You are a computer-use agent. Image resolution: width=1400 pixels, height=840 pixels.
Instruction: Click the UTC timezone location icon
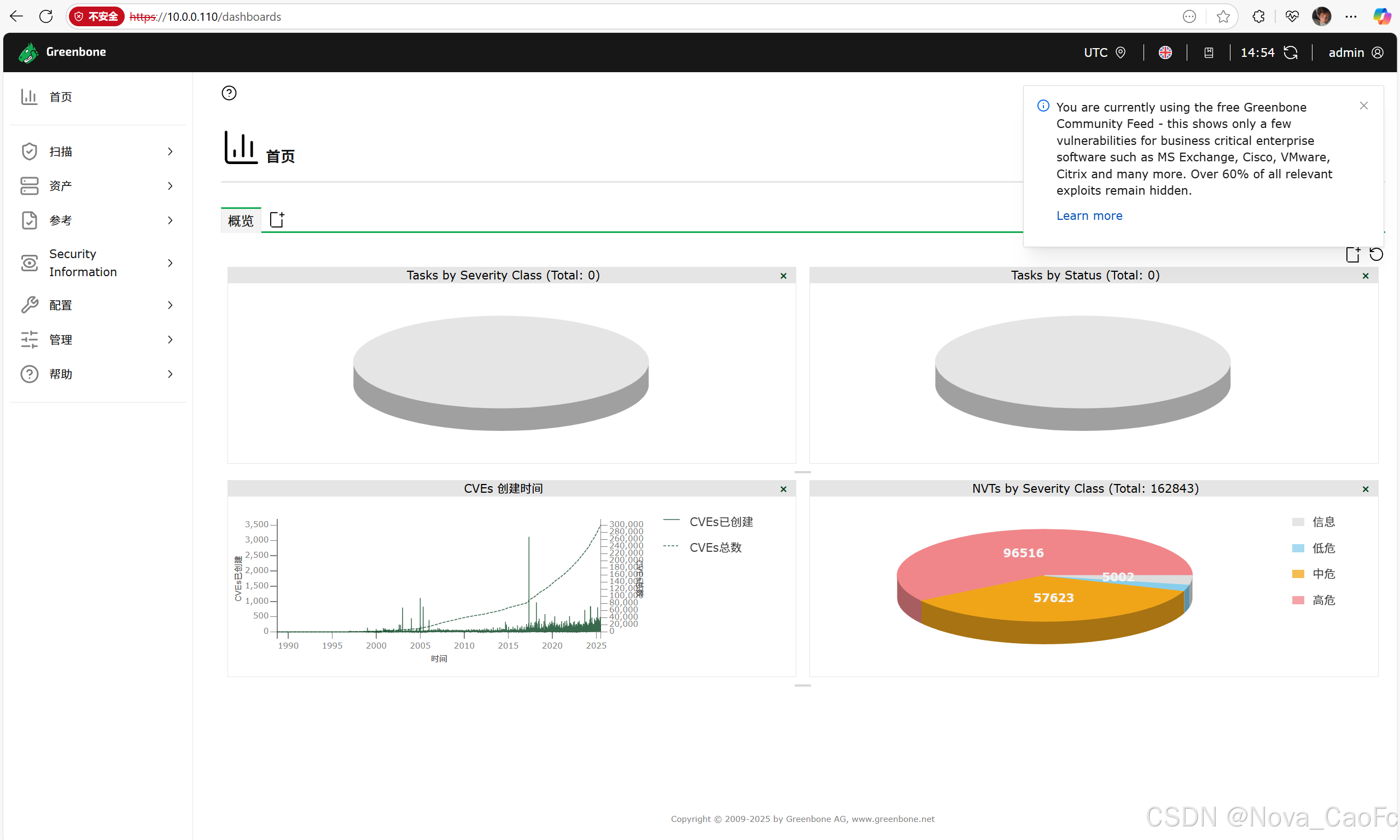pos(1120,52)
